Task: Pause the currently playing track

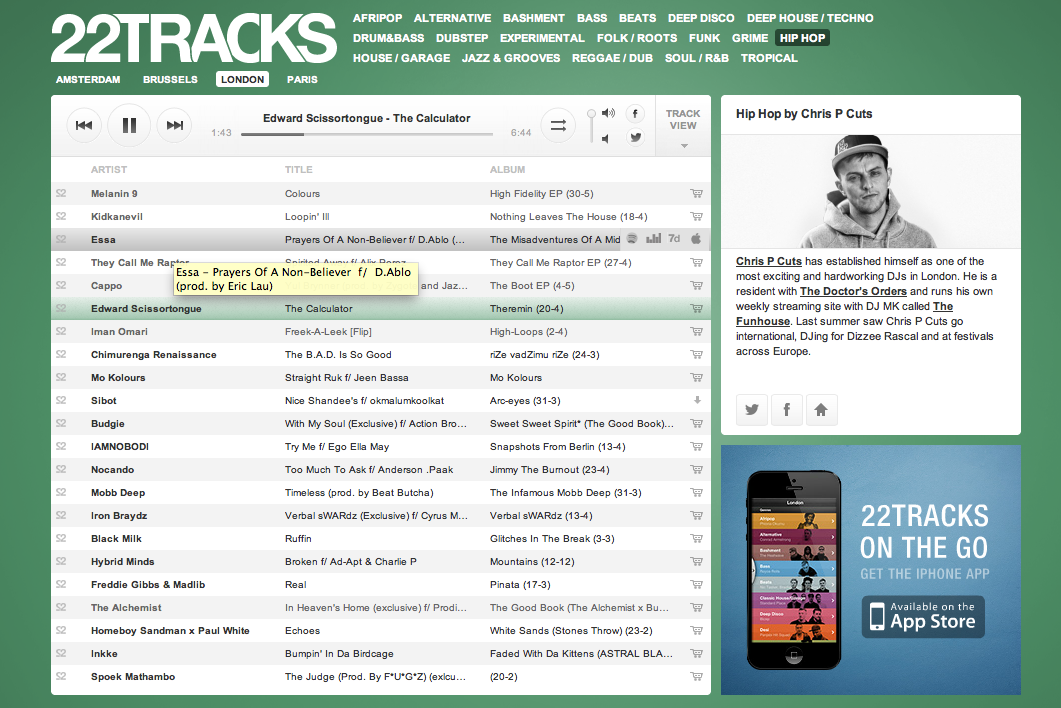Action: 129,125
